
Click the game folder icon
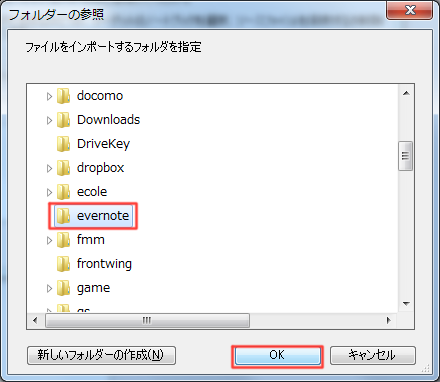(63, 288)
